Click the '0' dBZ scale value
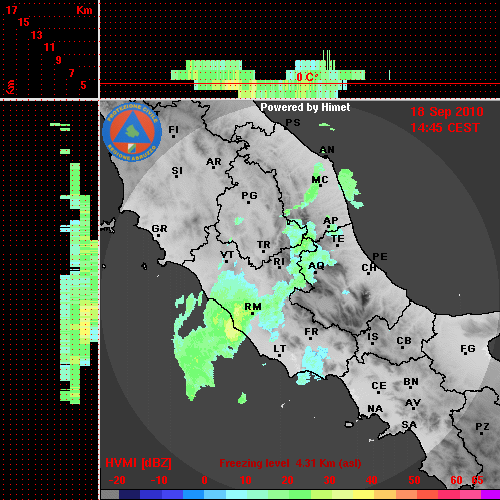The image size is (500, 500). [x=204, y=480]
